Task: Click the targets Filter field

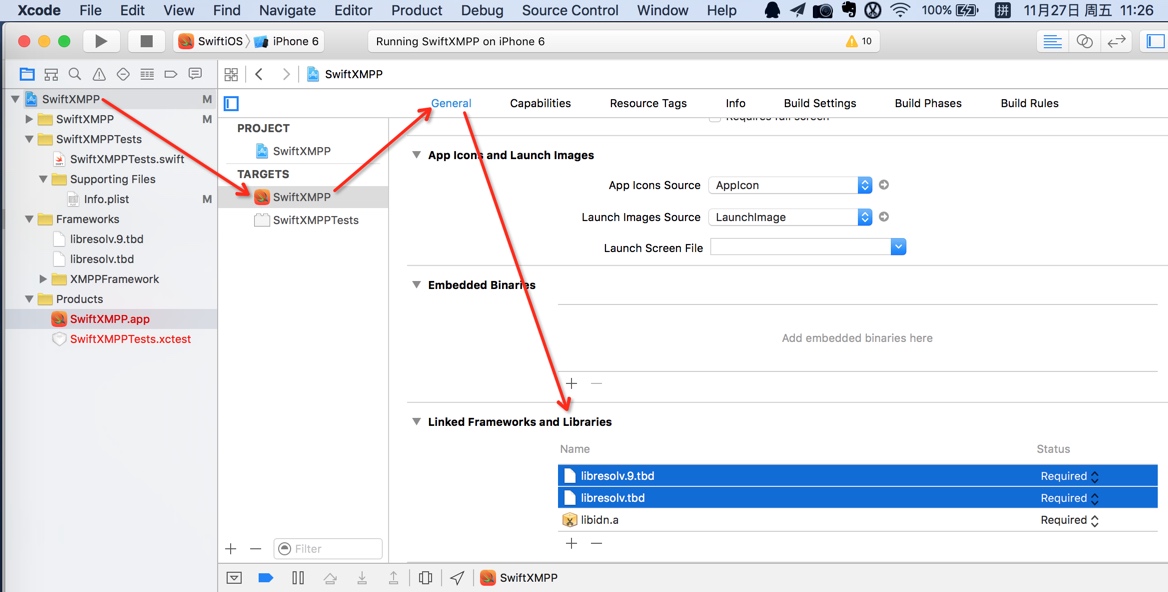Action: 328,549
